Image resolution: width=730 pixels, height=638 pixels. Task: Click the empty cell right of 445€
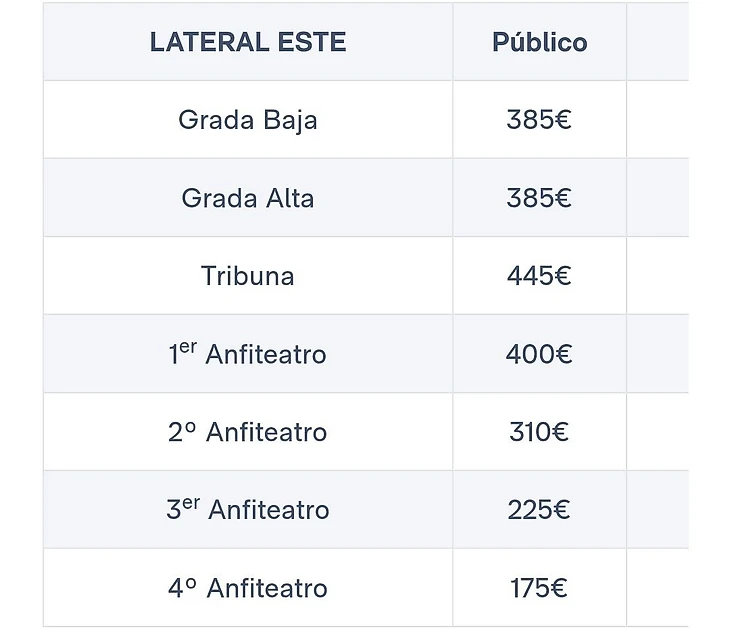point(658,276)
